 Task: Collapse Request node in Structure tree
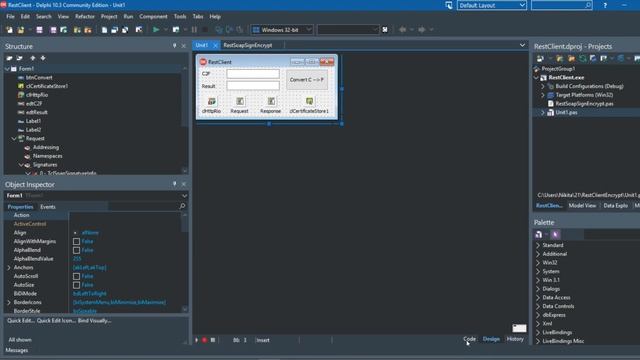coord(14,139)
